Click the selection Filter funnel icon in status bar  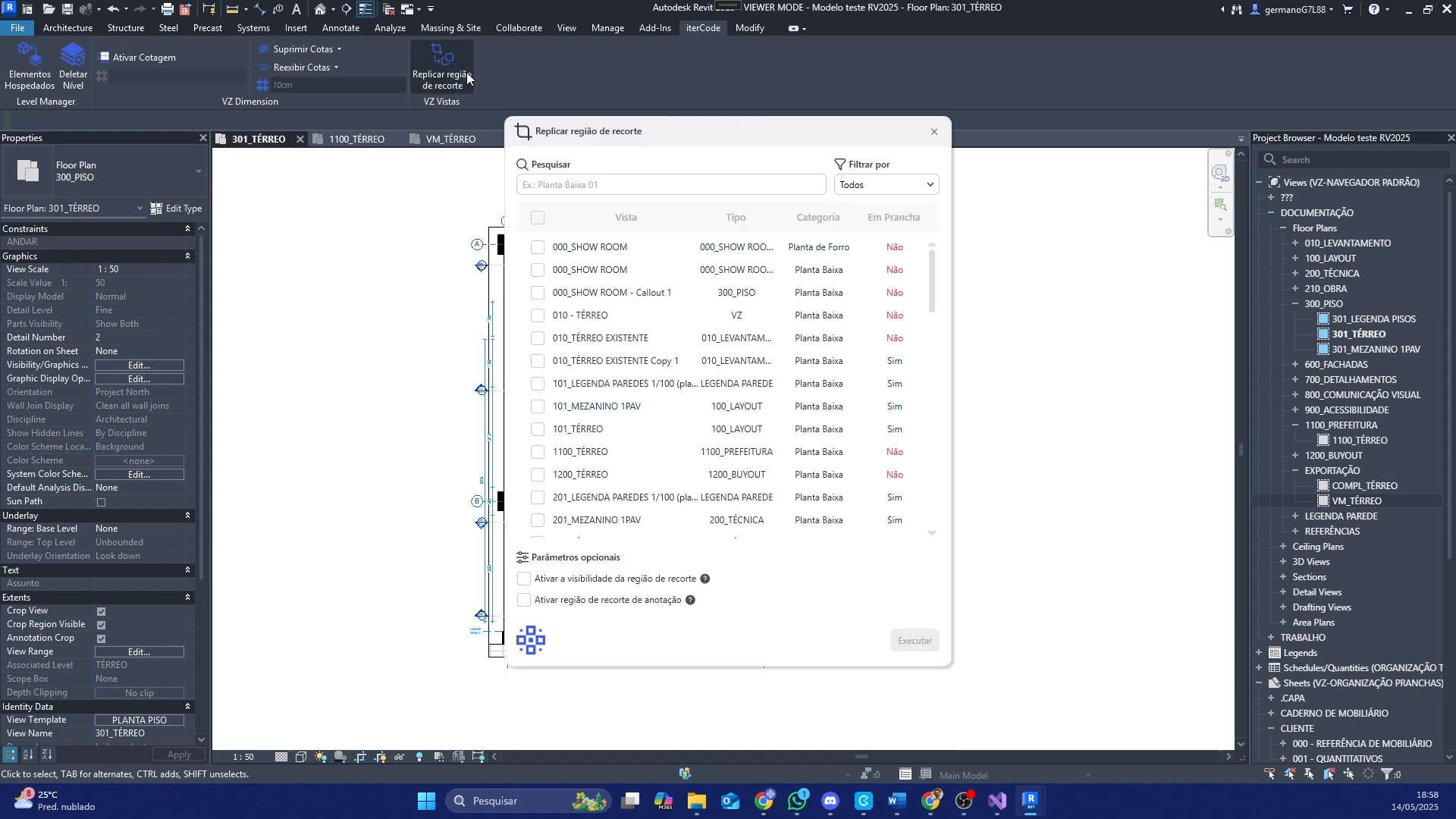point(1387,774)
